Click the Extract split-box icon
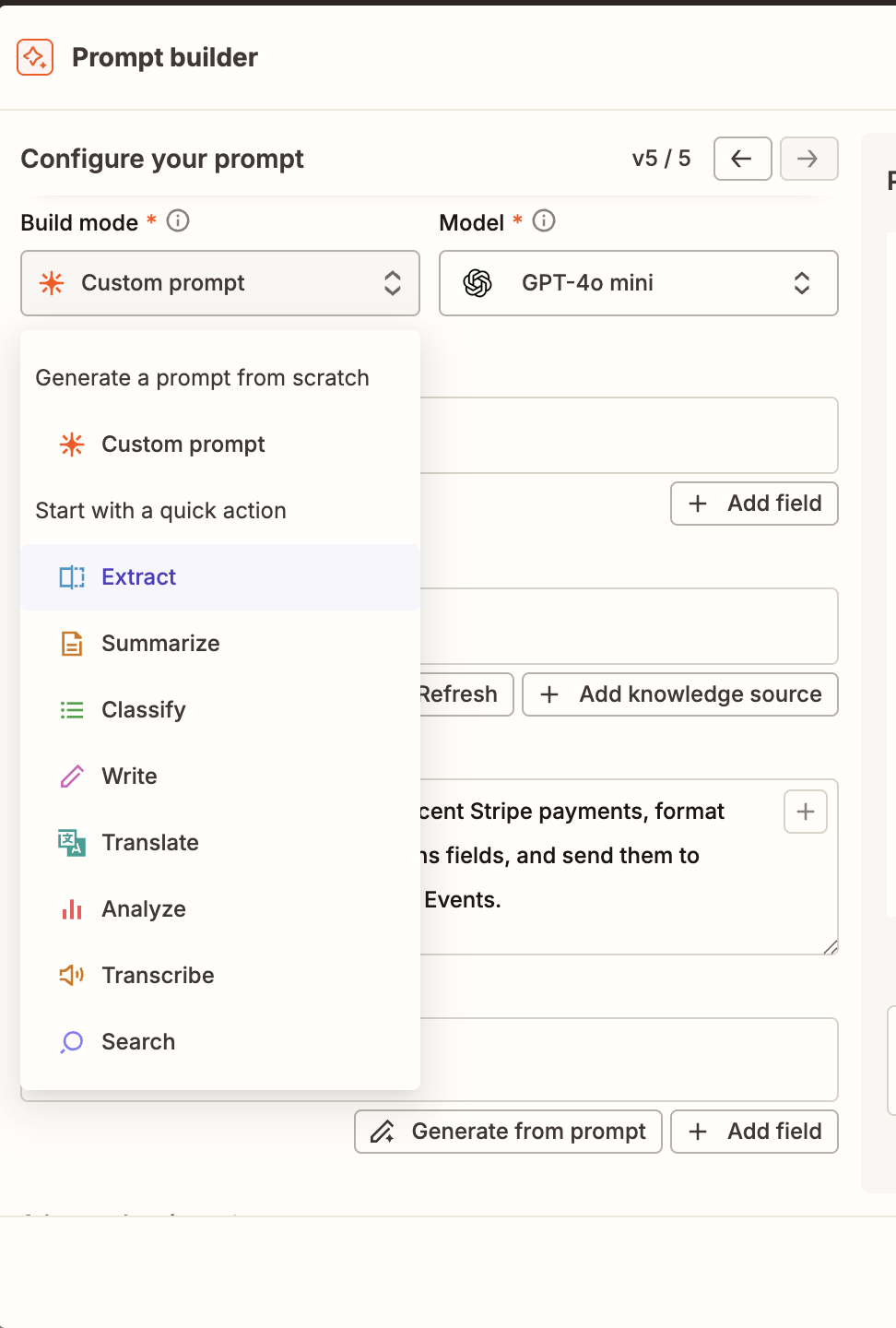Image resolution: width=896 pixels, height=1328 pixels. [72, 577]
